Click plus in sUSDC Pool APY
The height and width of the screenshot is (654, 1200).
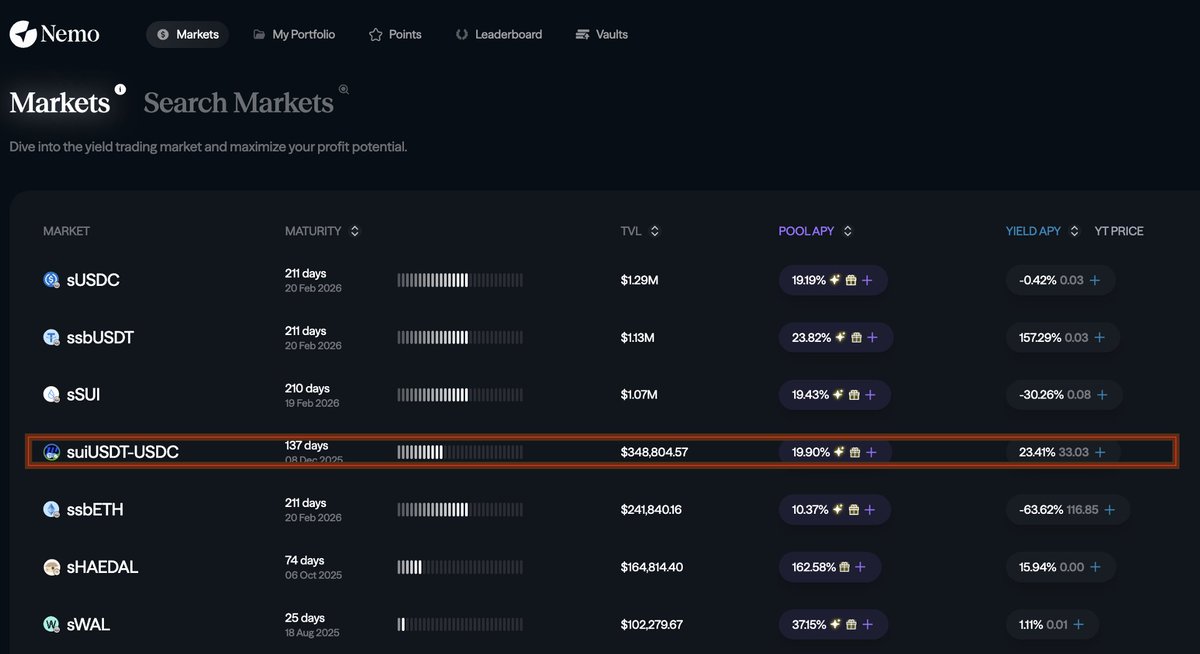(x=867, y=281)
